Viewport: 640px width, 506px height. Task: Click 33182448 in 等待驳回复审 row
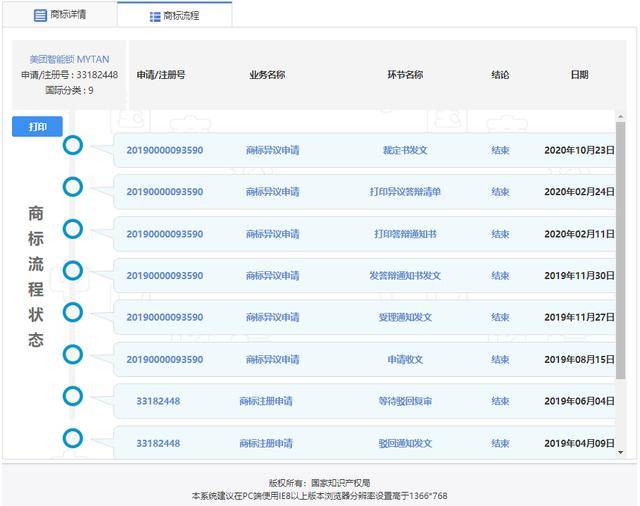158,402
